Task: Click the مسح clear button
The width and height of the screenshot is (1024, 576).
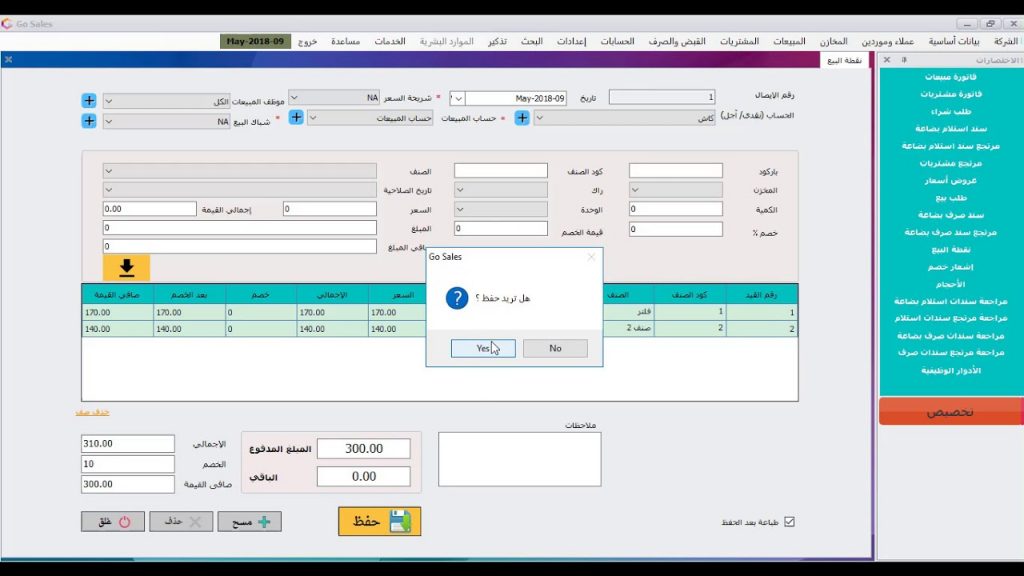Action: coord(249,522)
